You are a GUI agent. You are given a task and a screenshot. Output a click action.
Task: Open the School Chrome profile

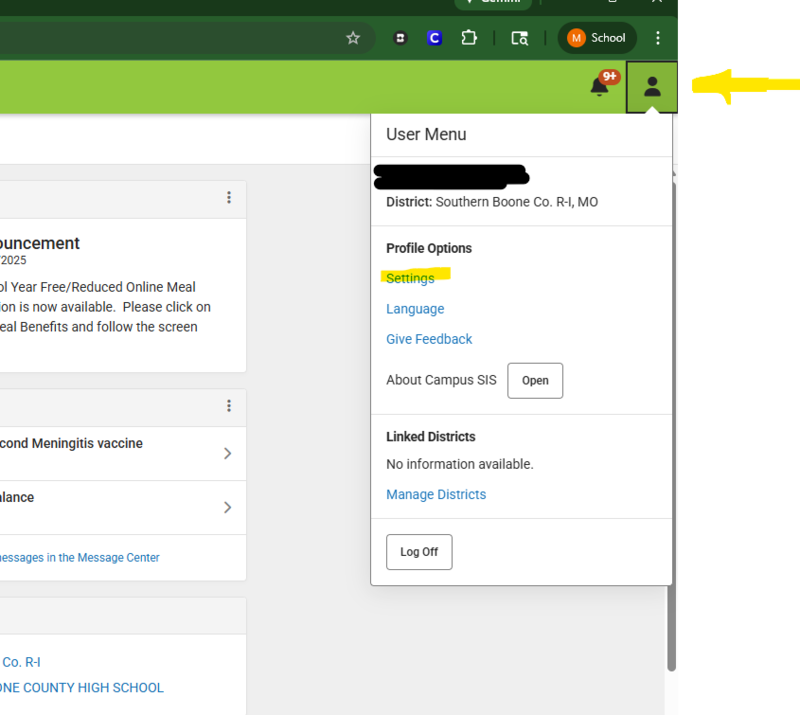pyautogui.click(x=597, y=38)
